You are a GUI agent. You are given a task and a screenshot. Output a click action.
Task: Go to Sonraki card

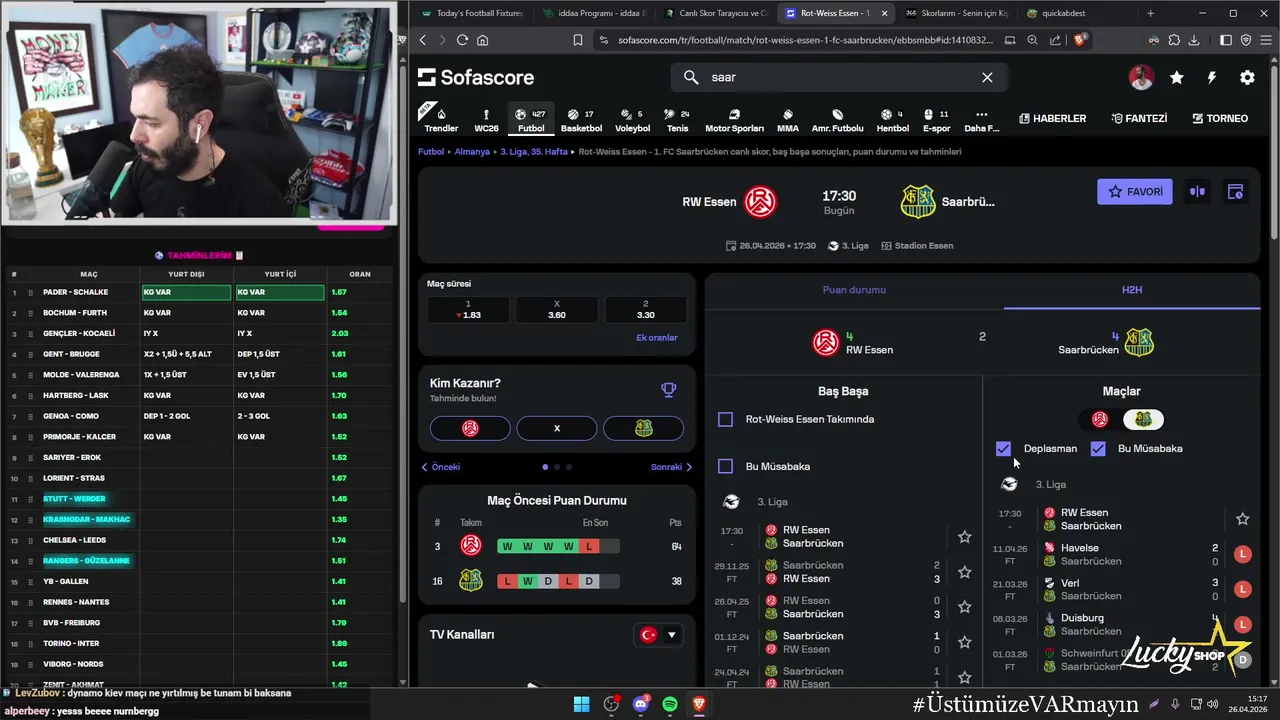[672, 467]
